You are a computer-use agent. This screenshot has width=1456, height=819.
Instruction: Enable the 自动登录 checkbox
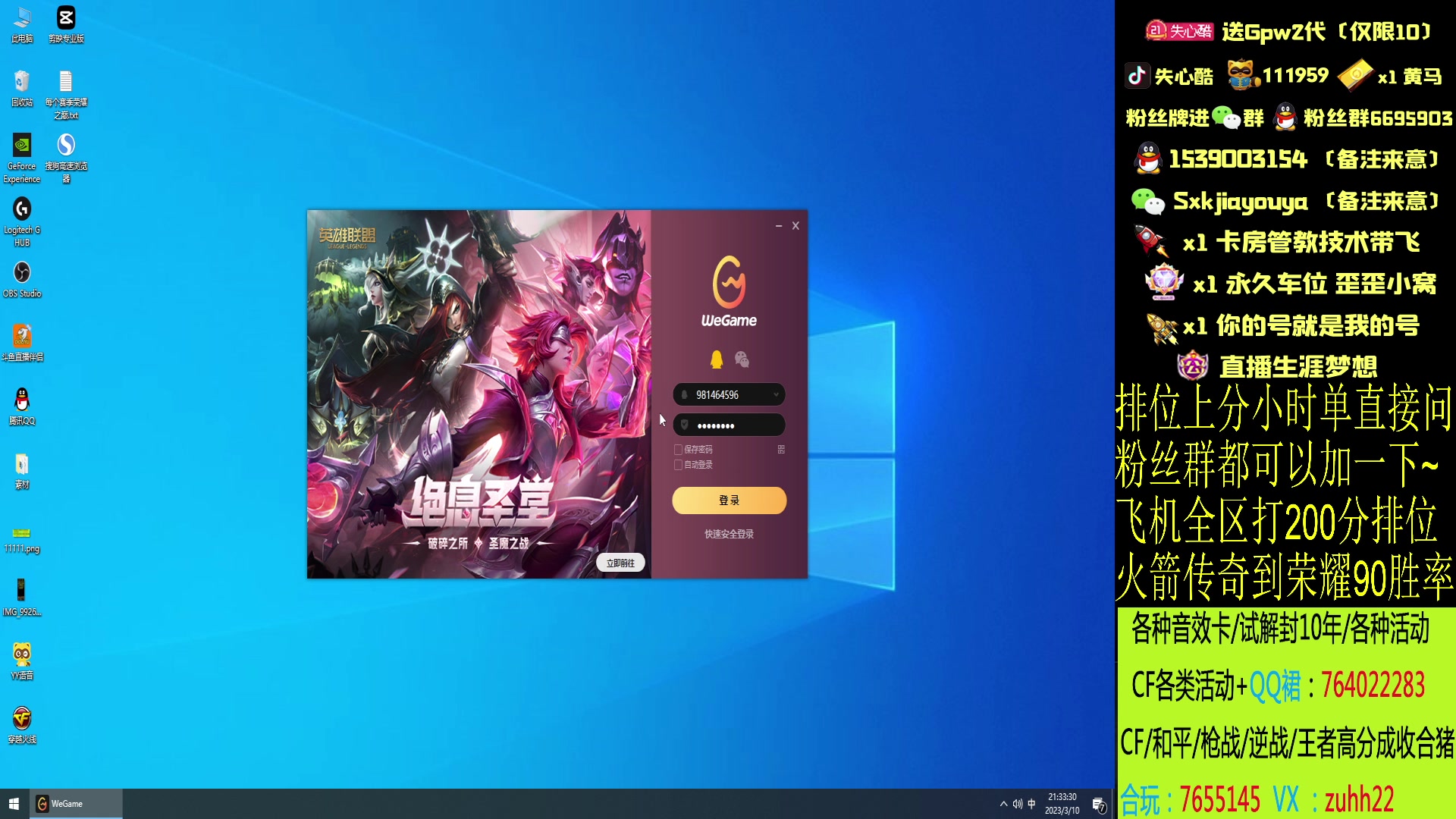coord(678,465)
